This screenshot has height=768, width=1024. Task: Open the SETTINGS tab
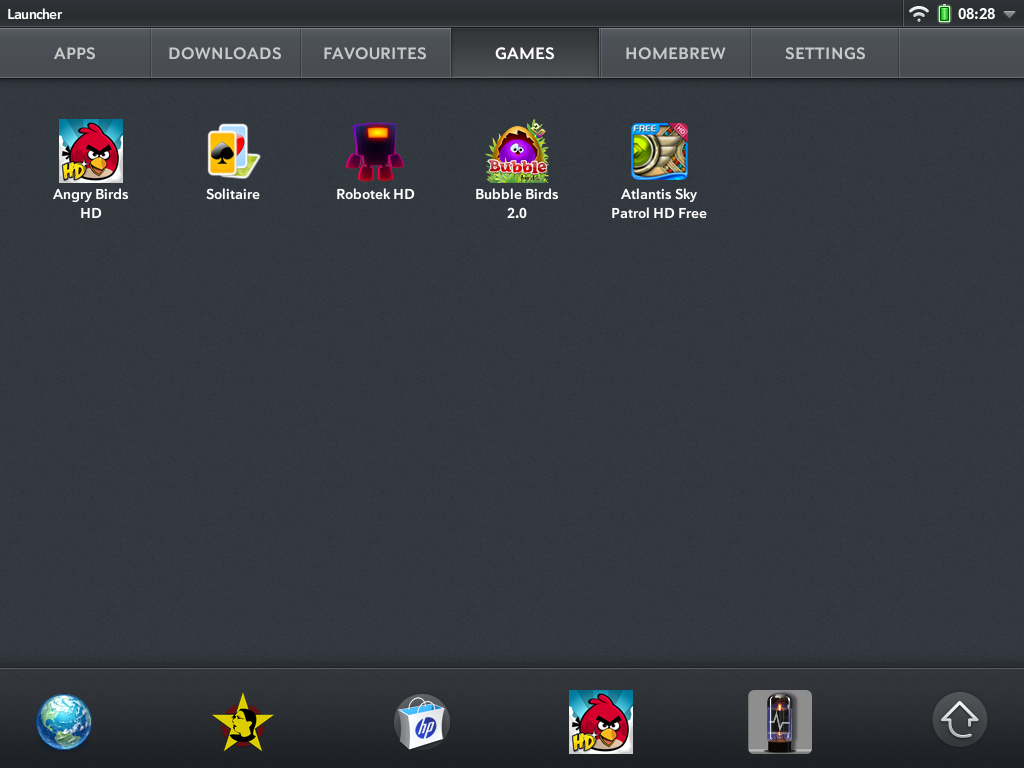click(825, 54)
